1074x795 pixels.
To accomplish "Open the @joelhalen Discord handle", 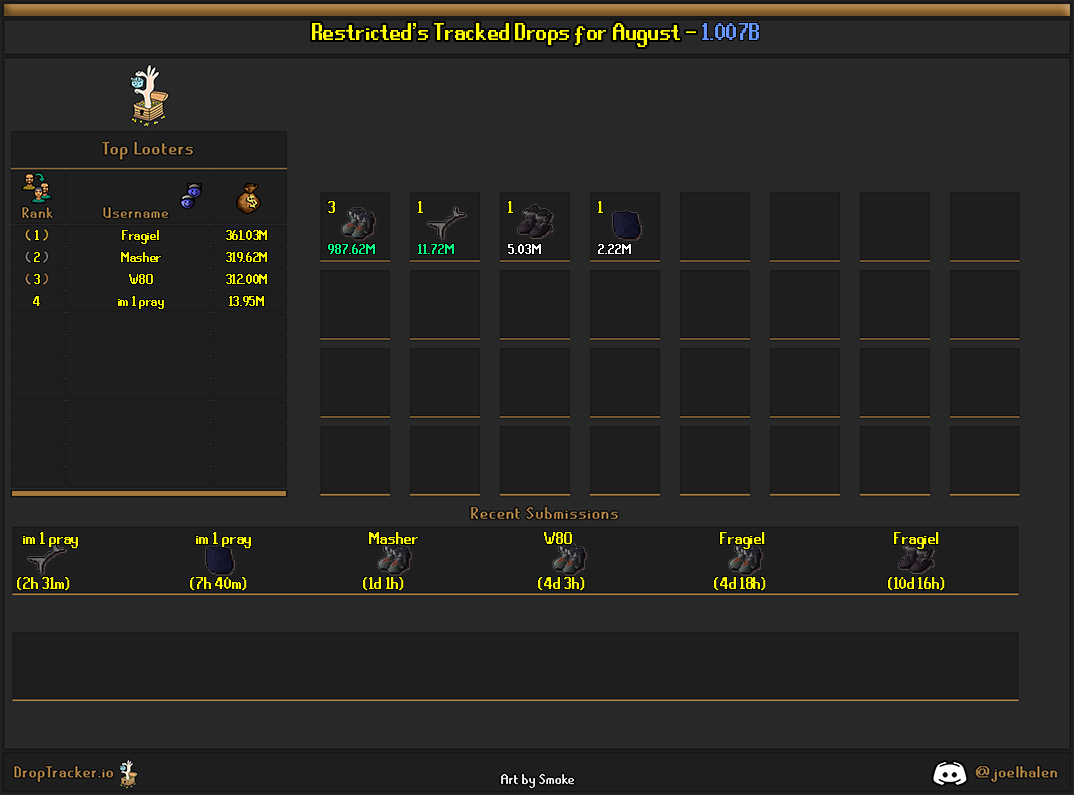I will tap(1016, 773).
